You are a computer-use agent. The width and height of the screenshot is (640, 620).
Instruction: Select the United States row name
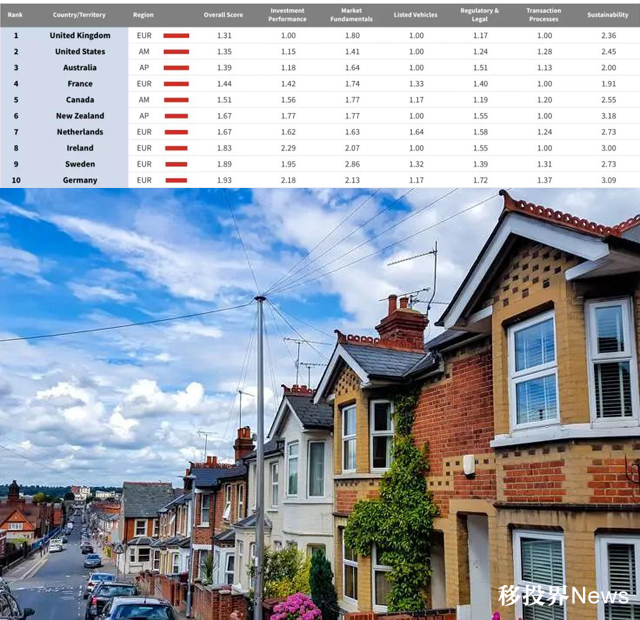80,51
